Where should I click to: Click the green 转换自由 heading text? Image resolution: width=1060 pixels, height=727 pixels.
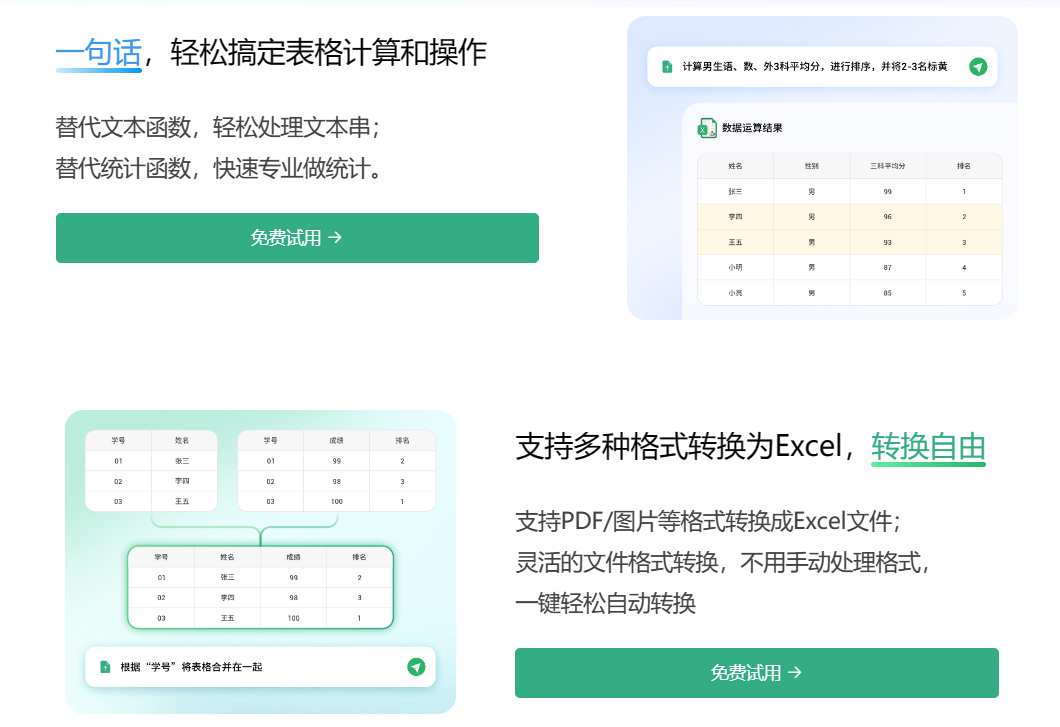(928, 447)
